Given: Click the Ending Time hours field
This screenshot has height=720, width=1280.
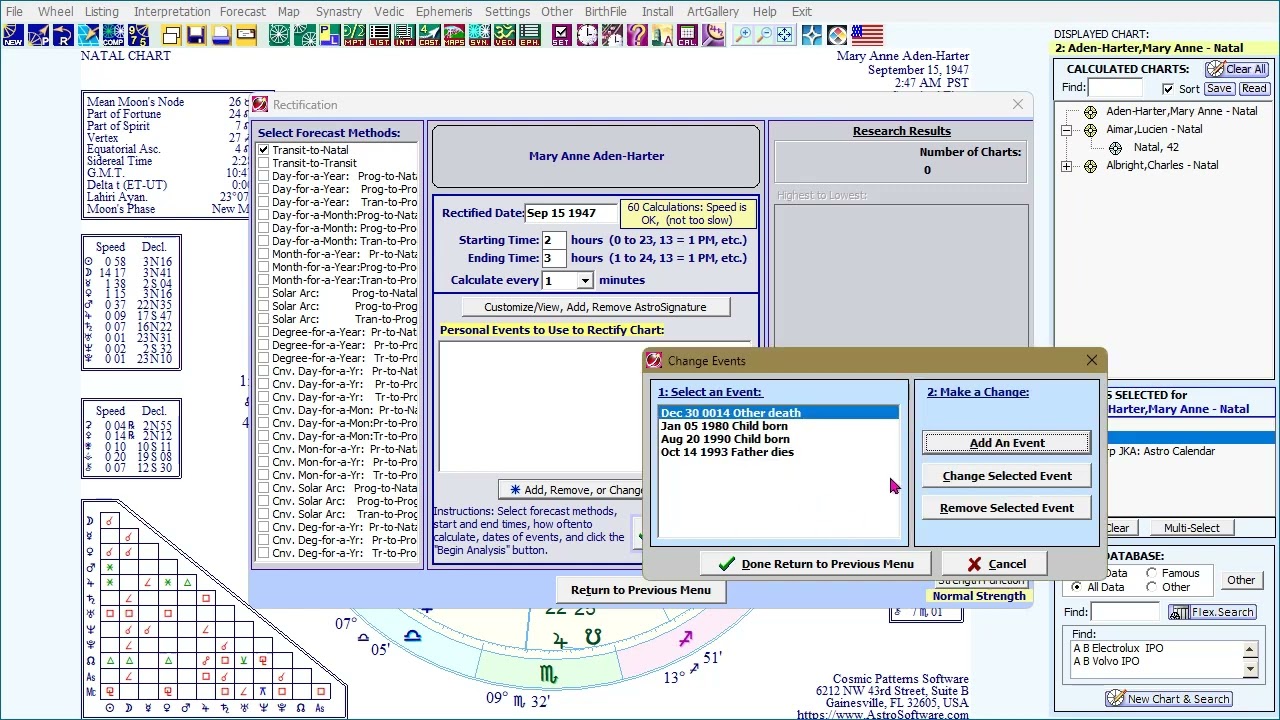Looking at the screenshot, I should pos(554,258).
